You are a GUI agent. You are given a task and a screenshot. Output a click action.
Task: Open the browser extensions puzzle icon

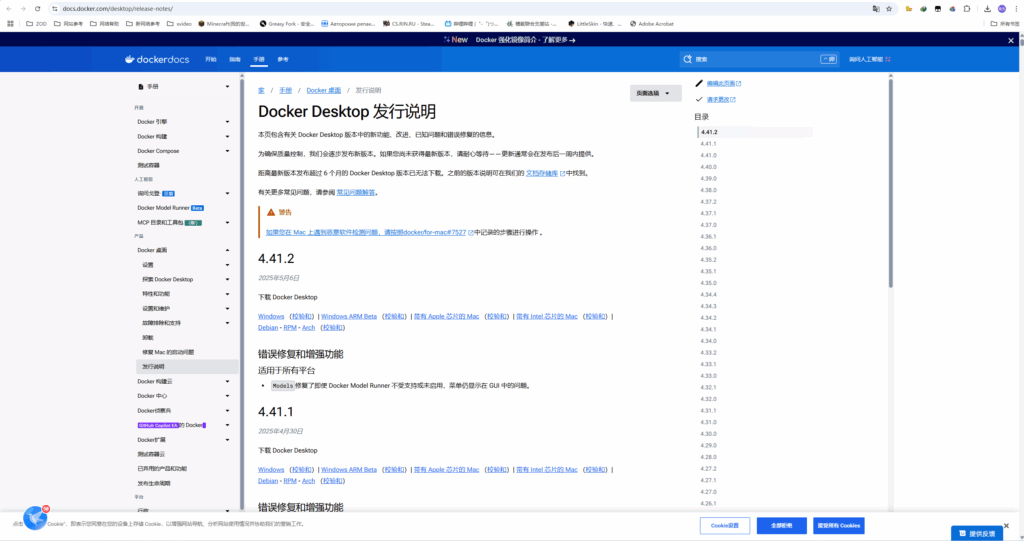[967, 8]
